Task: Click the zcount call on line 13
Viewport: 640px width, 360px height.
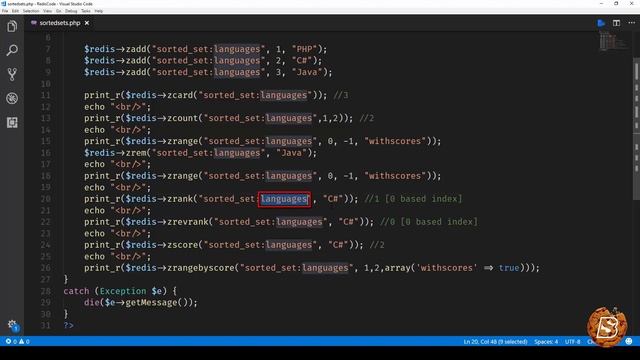Action: [x=182, y=118]
